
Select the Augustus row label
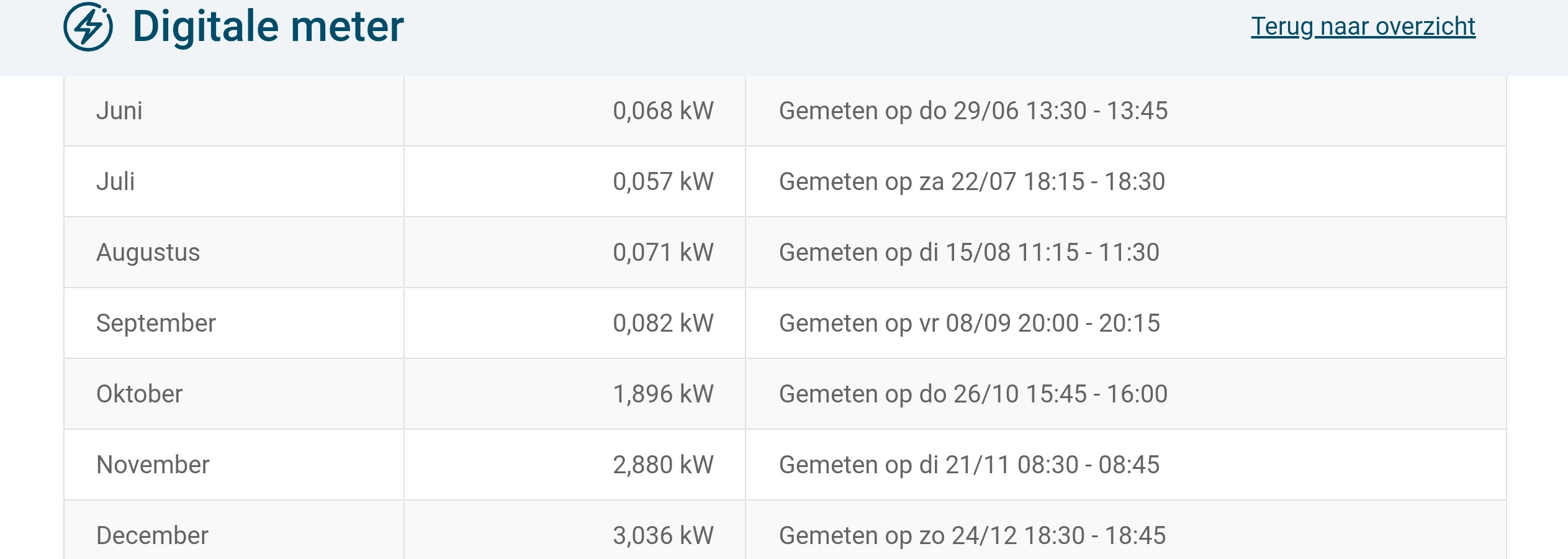click(x=148, y=253)
